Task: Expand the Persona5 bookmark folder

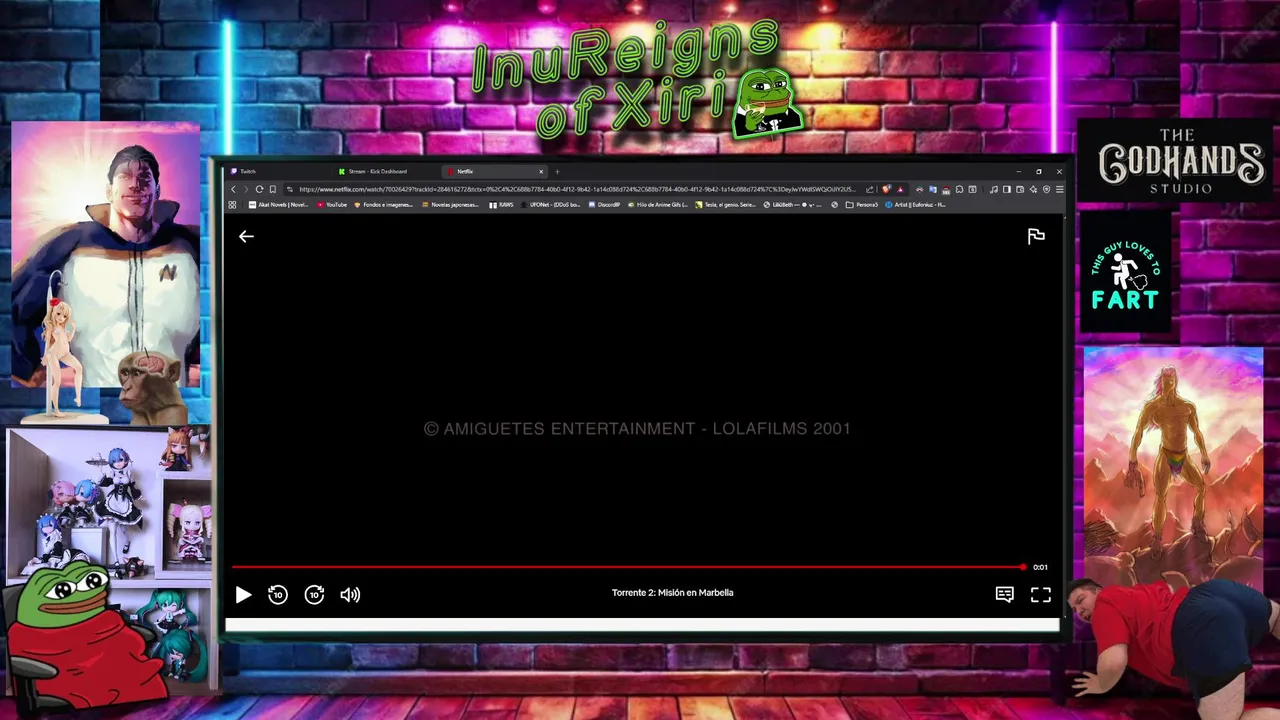Action: tap(861, 205)
